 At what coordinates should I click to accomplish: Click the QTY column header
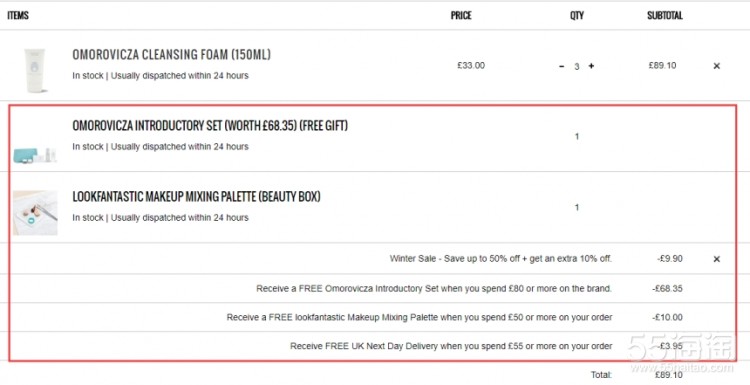coord(577,15)
